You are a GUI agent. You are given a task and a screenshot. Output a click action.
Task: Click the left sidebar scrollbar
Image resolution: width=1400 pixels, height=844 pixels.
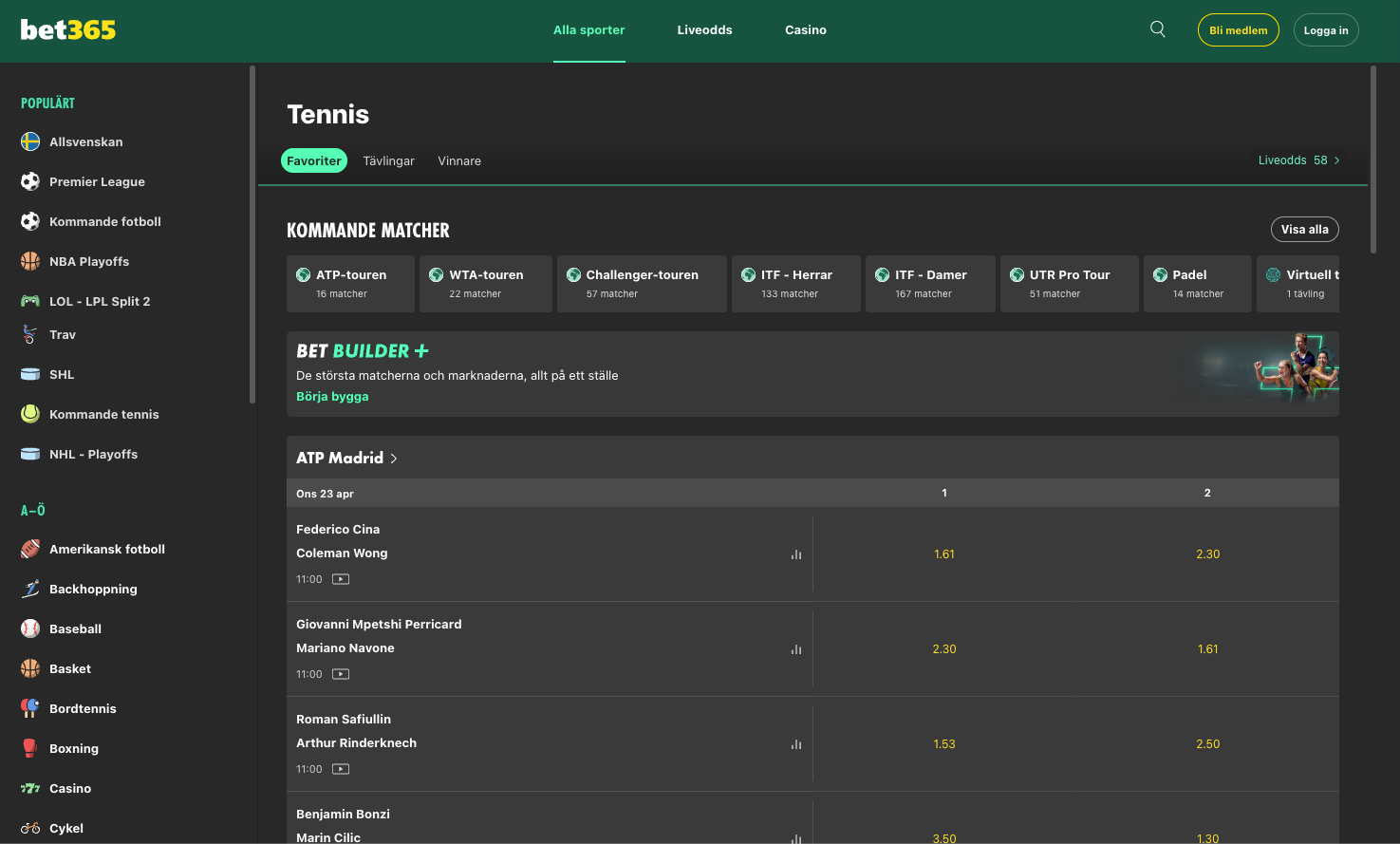coord(252,234)
